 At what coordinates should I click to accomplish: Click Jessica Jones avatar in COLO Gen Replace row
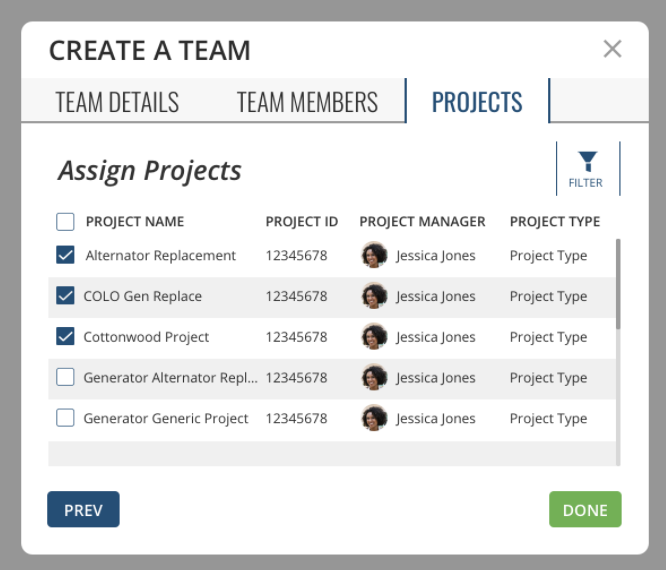[x=374, y=296]
